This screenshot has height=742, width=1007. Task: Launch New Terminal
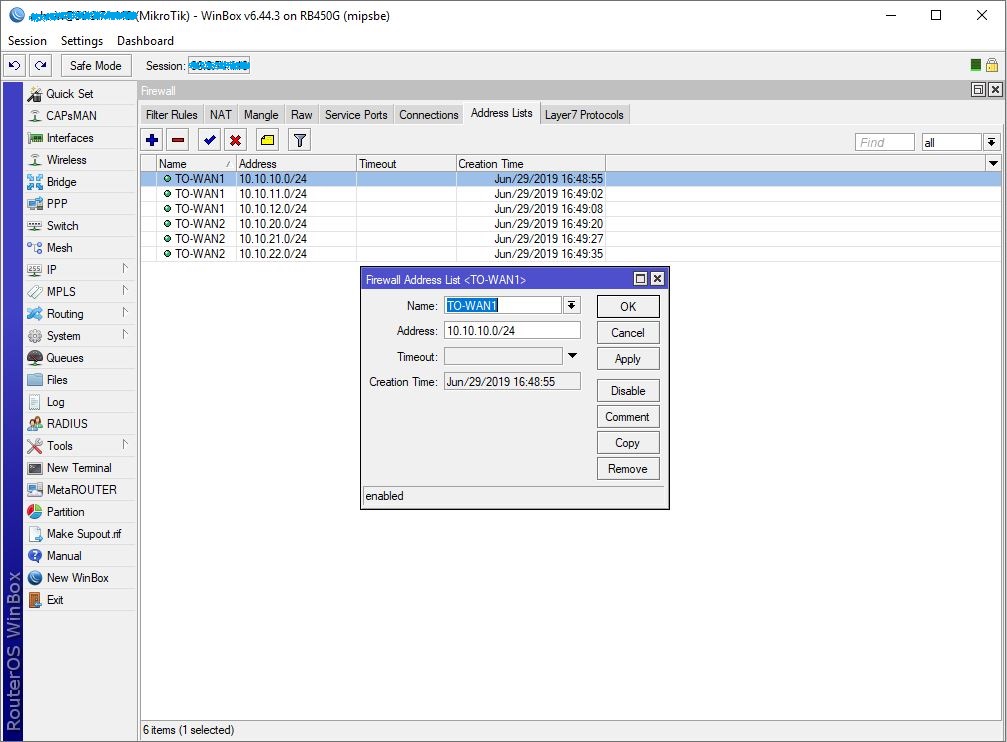coord(79,468)
